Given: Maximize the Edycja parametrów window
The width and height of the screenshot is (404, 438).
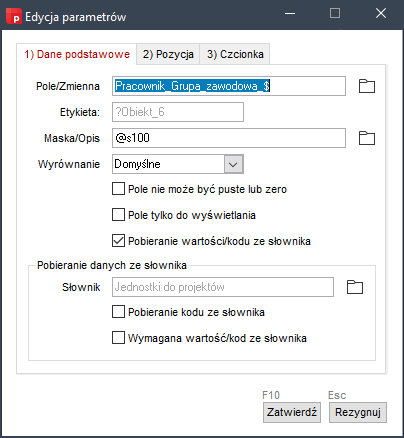Looking at the screenshot, I should (x=335, y=13).
